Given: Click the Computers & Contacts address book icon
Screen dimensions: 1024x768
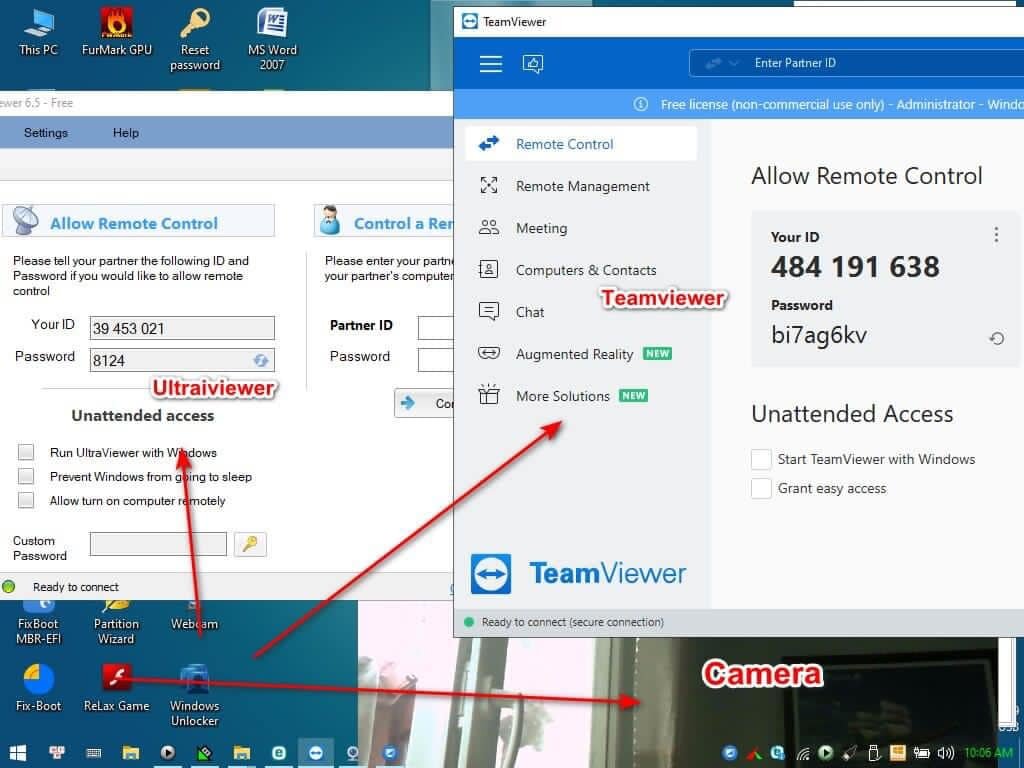Looking at the screenshot, I should coord(488,269).
